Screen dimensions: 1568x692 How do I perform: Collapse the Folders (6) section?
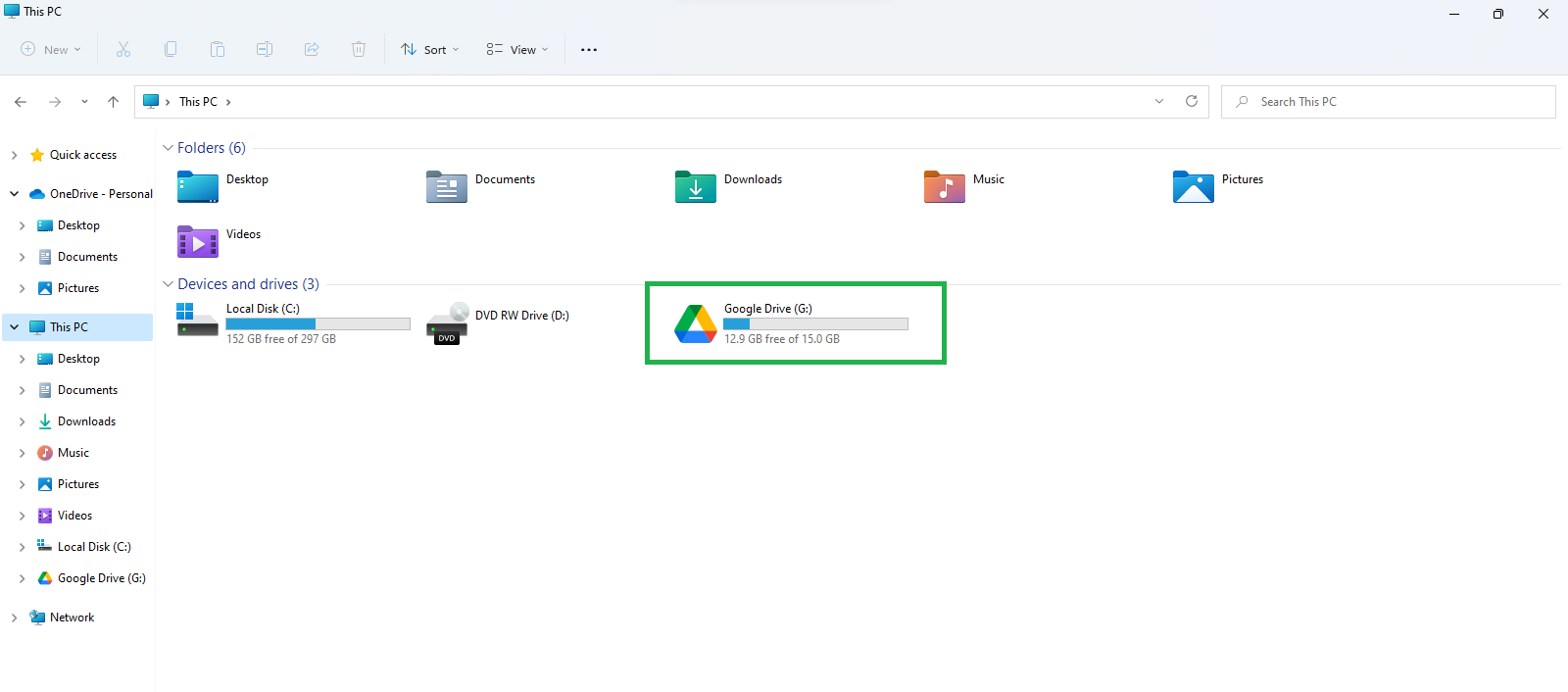(x=168, y=148)
